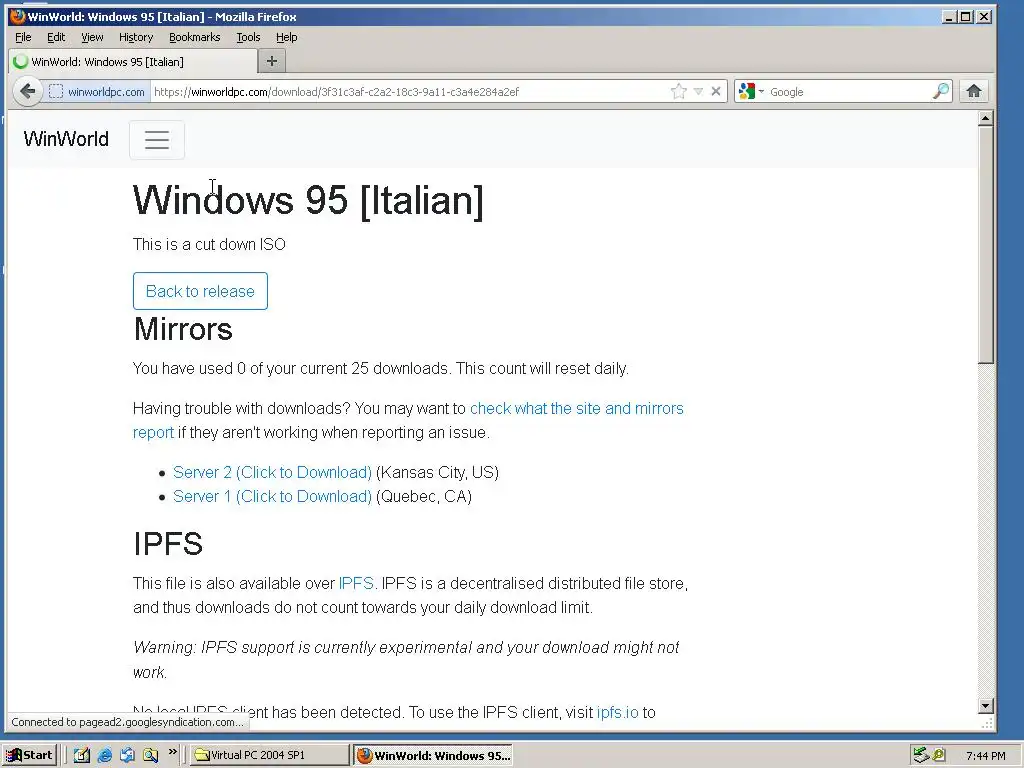This screenshot has height=768, width=1024.
Task: Click the WinWorld site logo link
Action: pyautogui.click(x=66, y=139)
